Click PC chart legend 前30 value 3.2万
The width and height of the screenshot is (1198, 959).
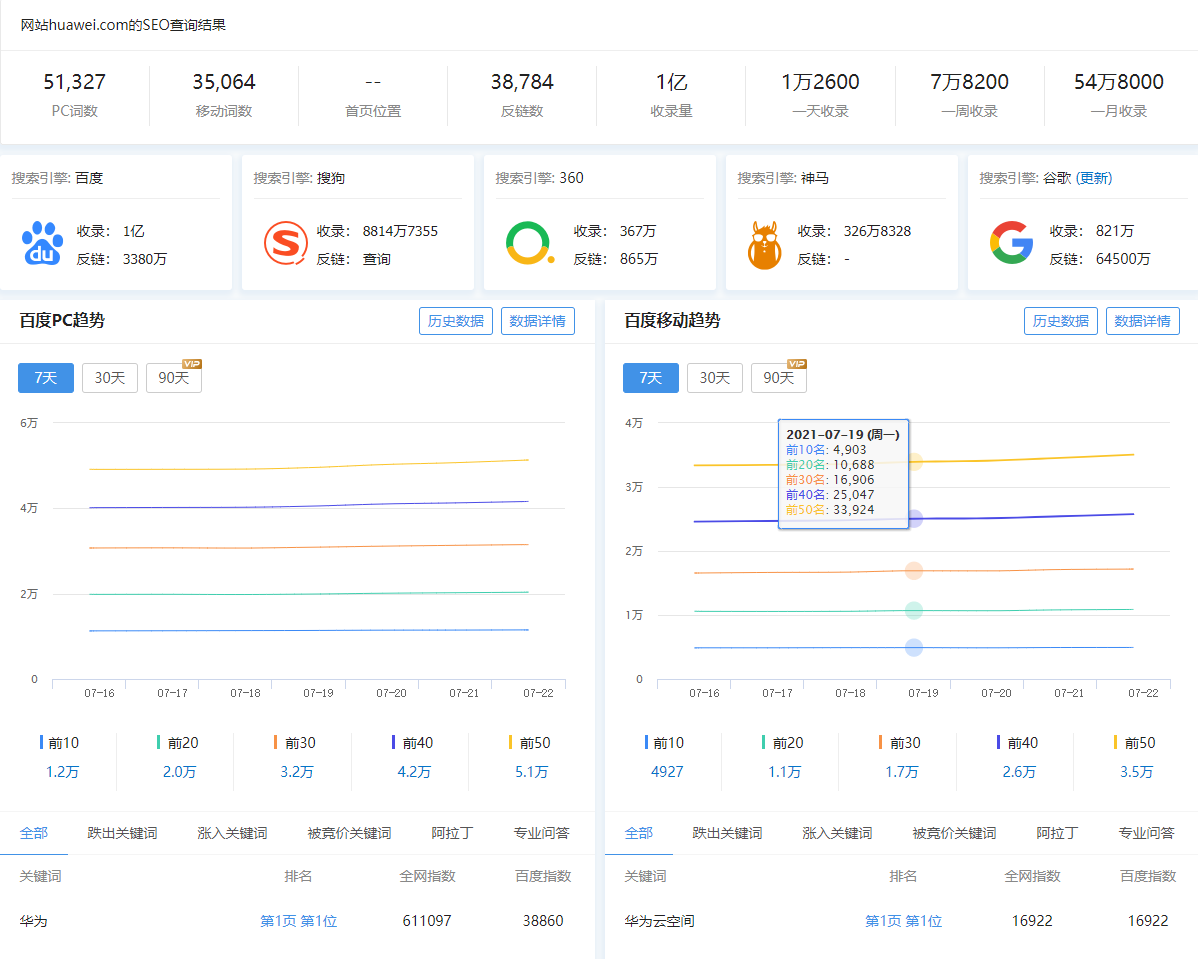tap(297, 772)
